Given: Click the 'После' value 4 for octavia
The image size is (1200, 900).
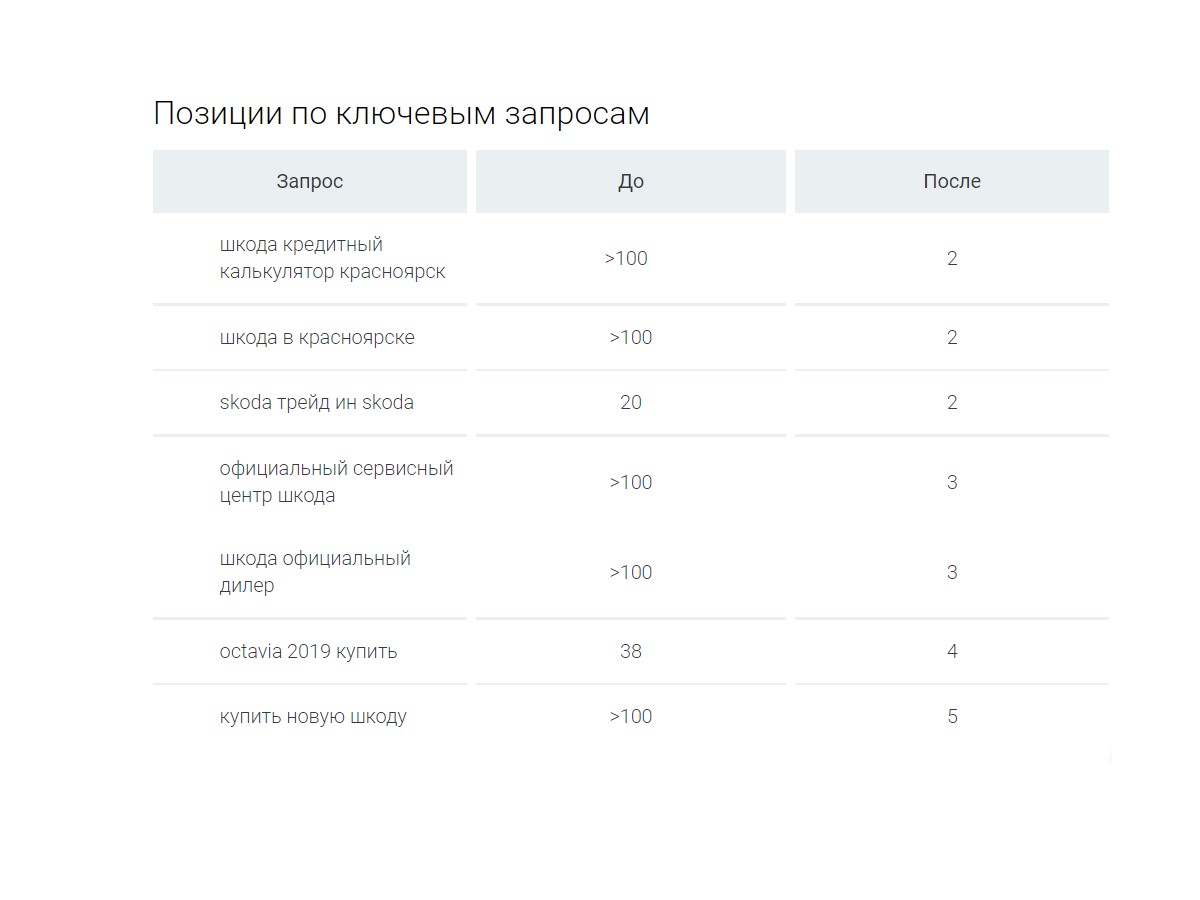Looking at the screenshot, I should (952, 651).
